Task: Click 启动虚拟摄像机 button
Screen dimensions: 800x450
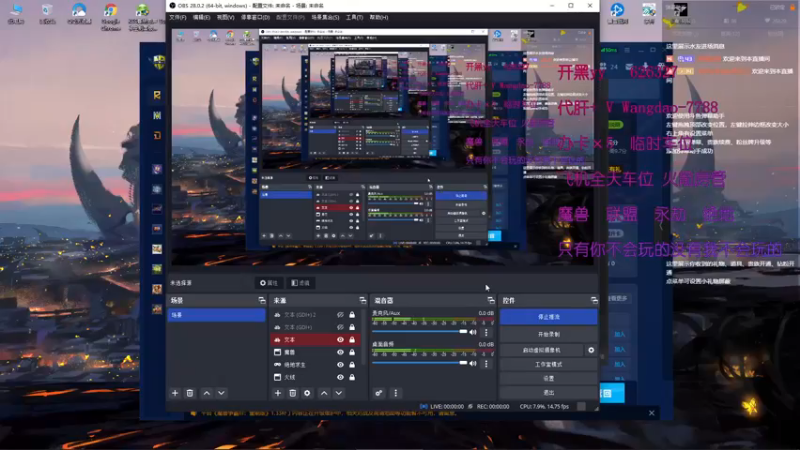Action: (542, 350)
